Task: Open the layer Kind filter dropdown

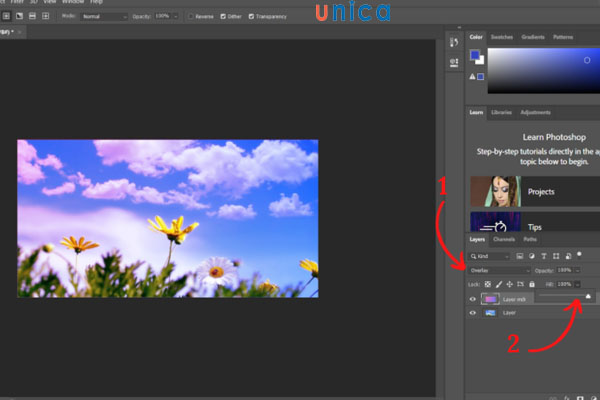Action: coord(491,257)
